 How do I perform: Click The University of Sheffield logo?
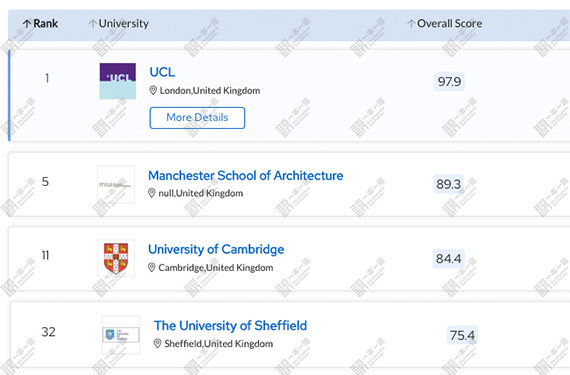tap(121, 335)
